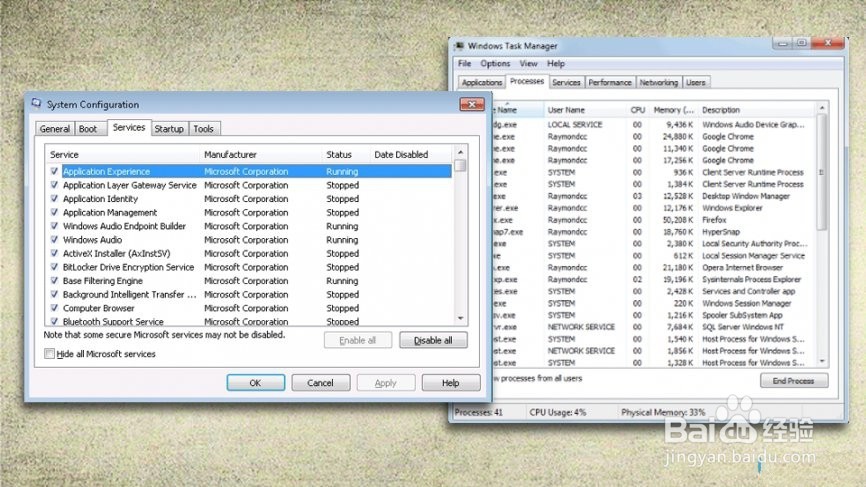Uncheck ActiveX Installer (AxInstSV) checkbox
The image size is (866, 487).
point(54,253)
